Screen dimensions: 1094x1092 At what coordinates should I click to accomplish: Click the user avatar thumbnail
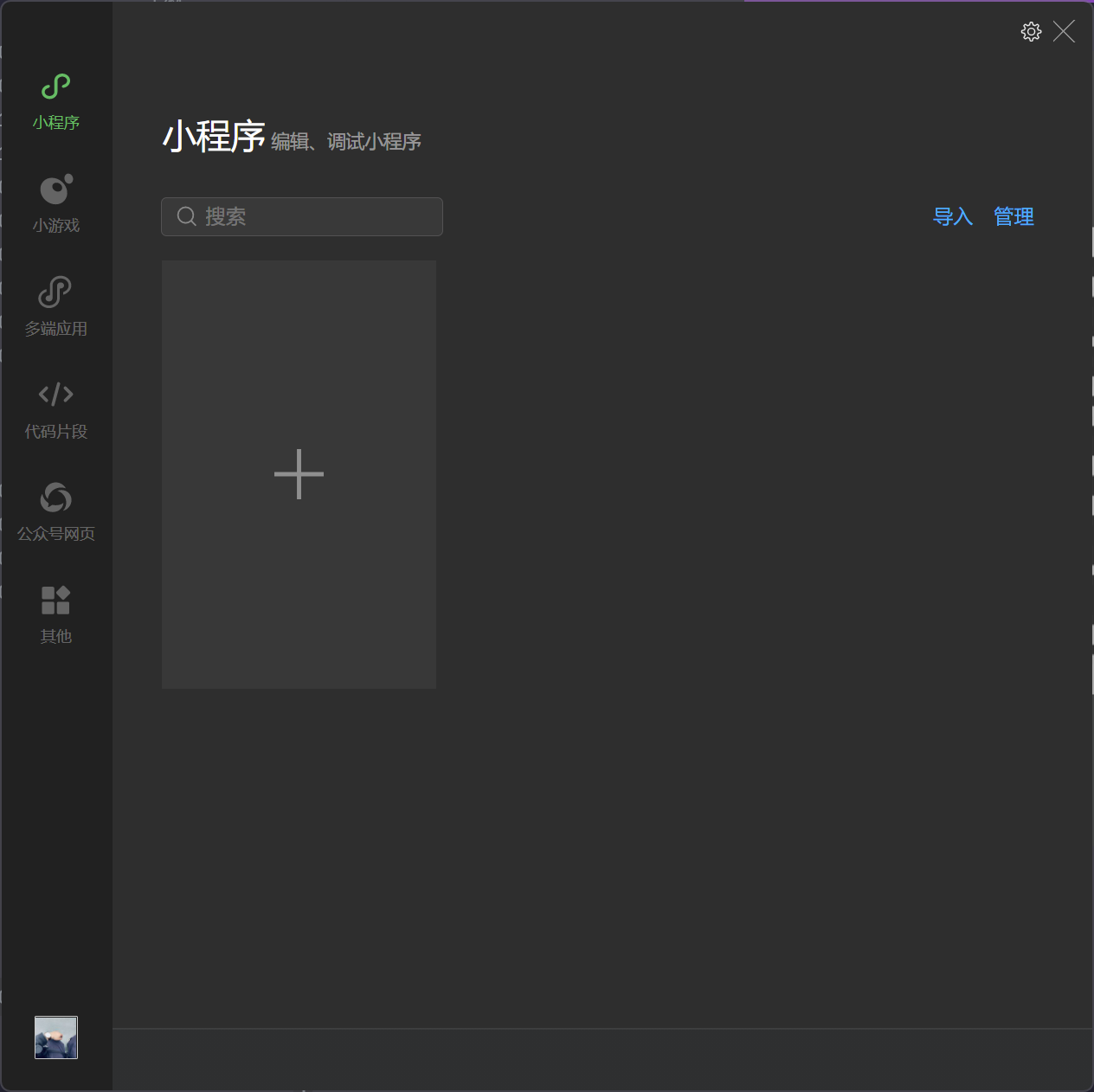point(56,1037)
